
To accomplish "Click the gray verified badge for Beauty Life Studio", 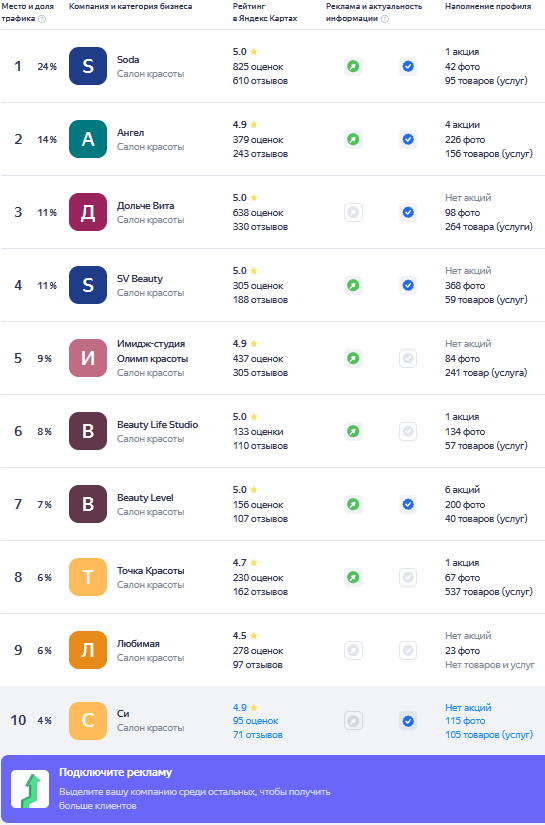I will pyautogui.click(x=408, y=431).
